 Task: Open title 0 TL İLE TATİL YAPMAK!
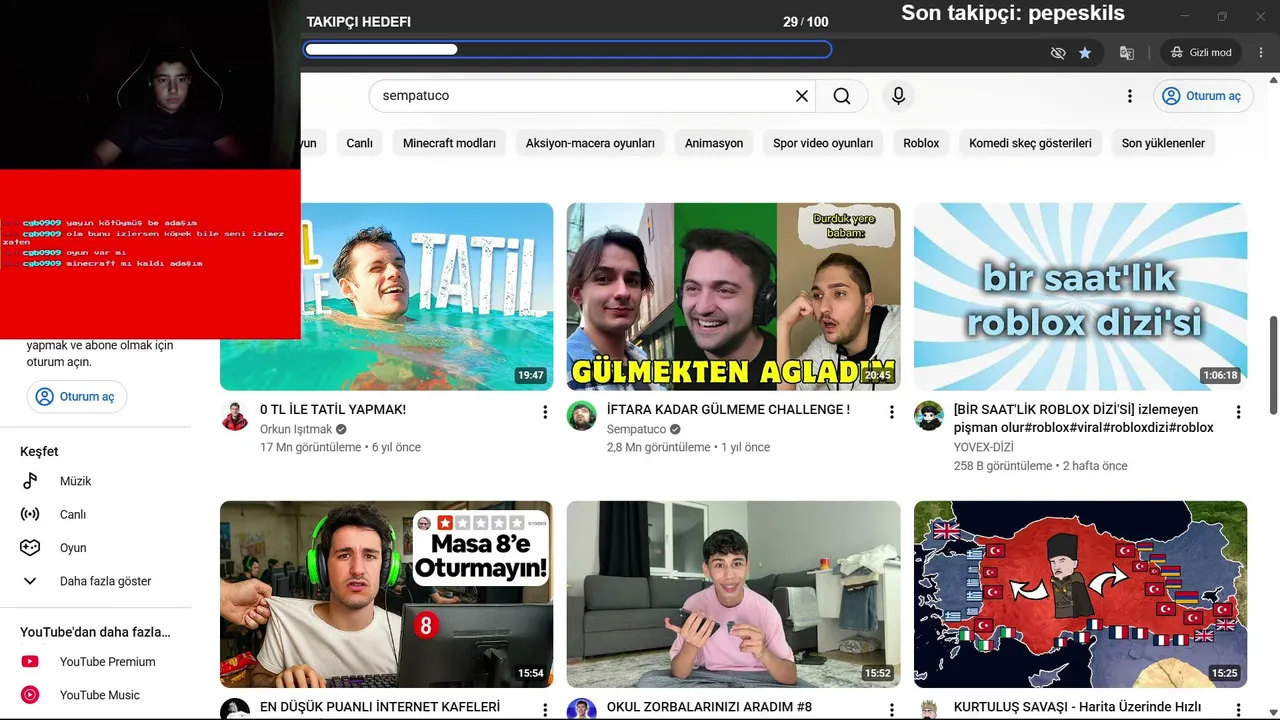point(333,409)
